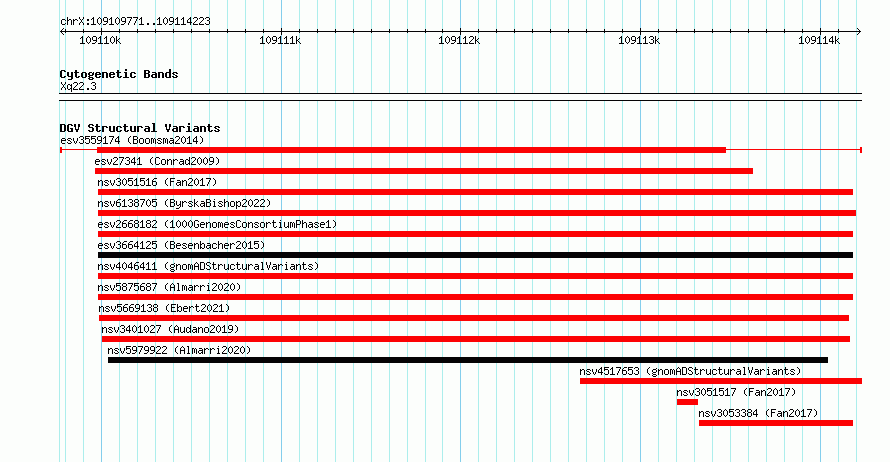Open the nsv3051517 (Fan2017) label
890x462 pixels.
tap(736, 392)
